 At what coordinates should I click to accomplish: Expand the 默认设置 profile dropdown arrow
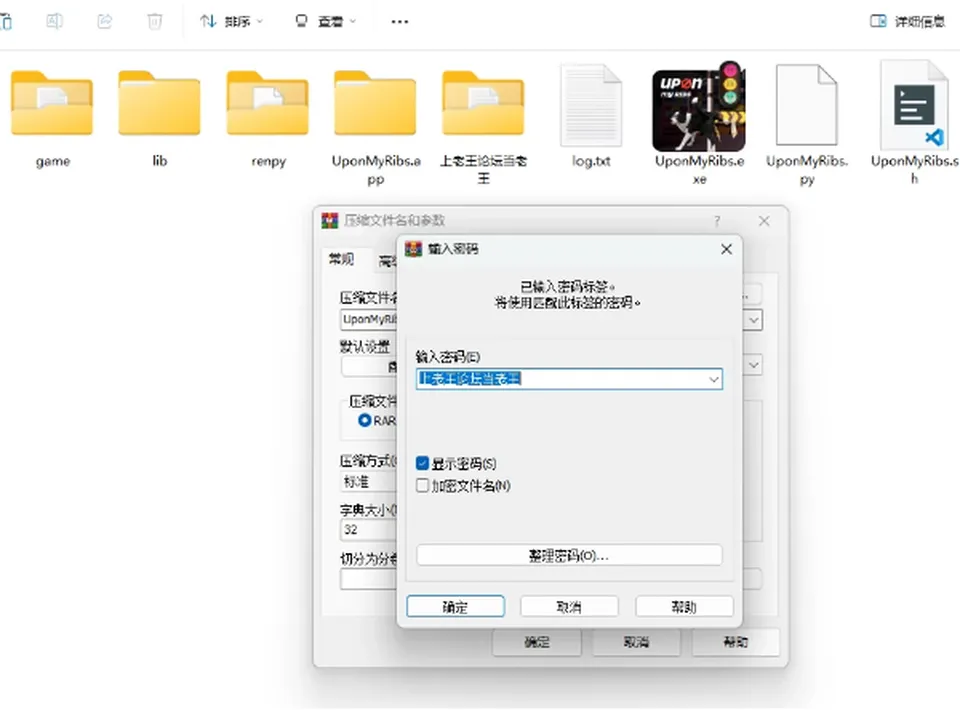pos(754,365)
